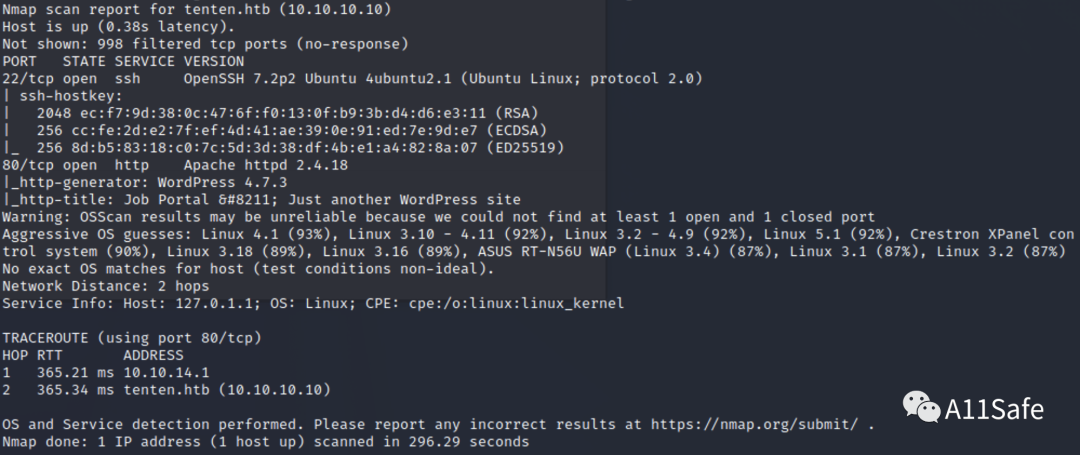This screenshot has width=1080, height=455.
Task: Click the Nmap done summary line
Action: tap(265, 442)
